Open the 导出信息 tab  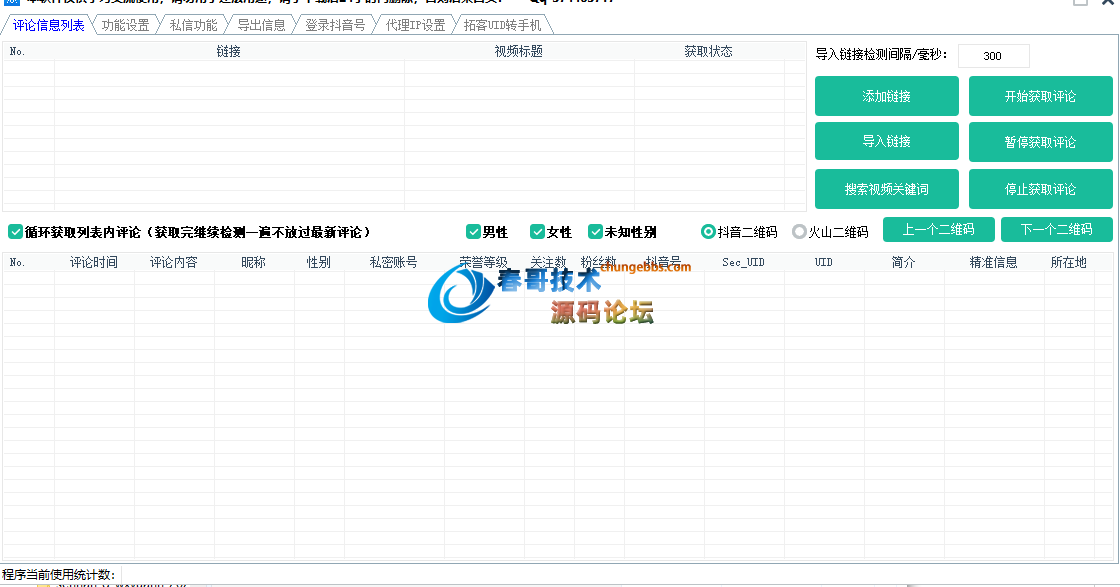(x=261, y=26)
